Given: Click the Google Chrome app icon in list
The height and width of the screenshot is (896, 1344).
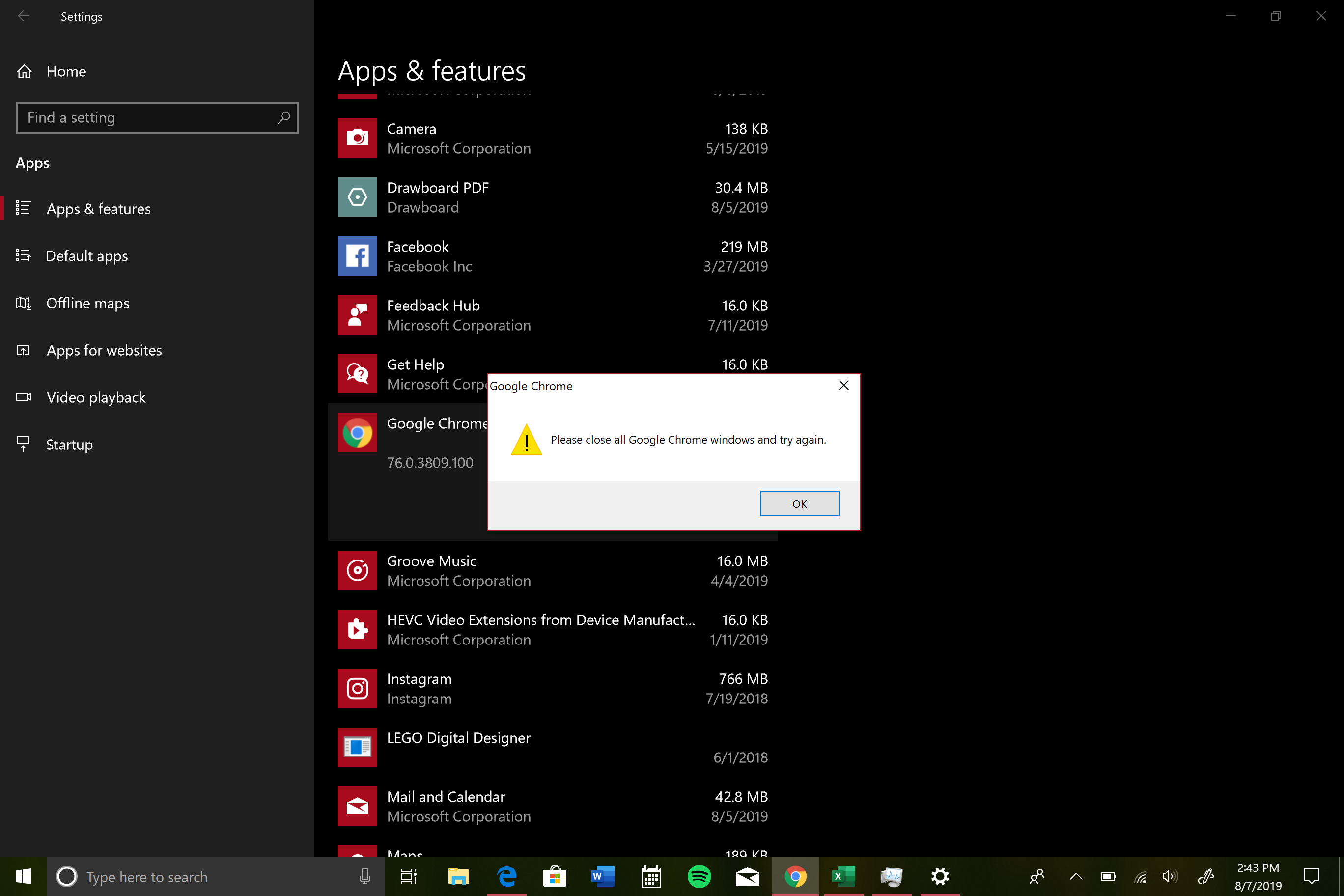Looking at the screenshot, I should (357, 433).
